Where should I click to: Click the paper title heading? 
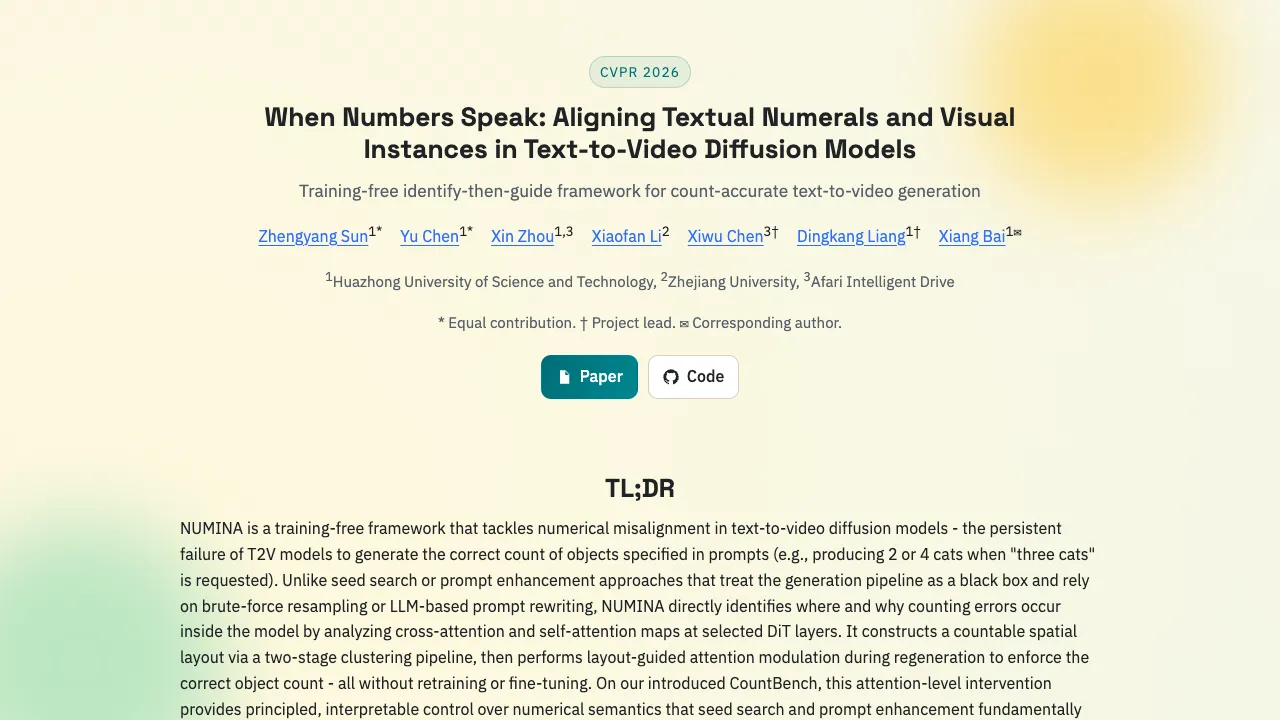click(640, 133)
